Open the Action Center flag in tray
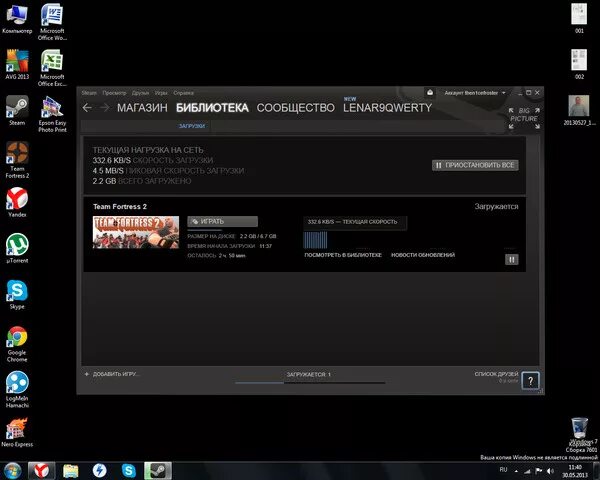The height and width of the screenshot is (480, 600). (538, 471)
